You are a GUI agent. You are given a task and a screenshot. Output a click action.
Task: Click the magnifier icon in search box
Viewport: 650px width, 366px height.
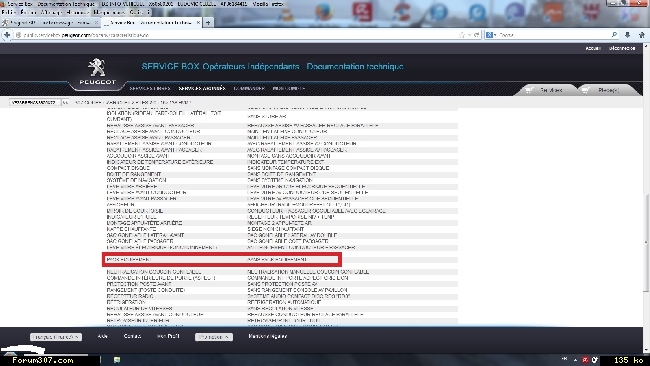[614, 35]
